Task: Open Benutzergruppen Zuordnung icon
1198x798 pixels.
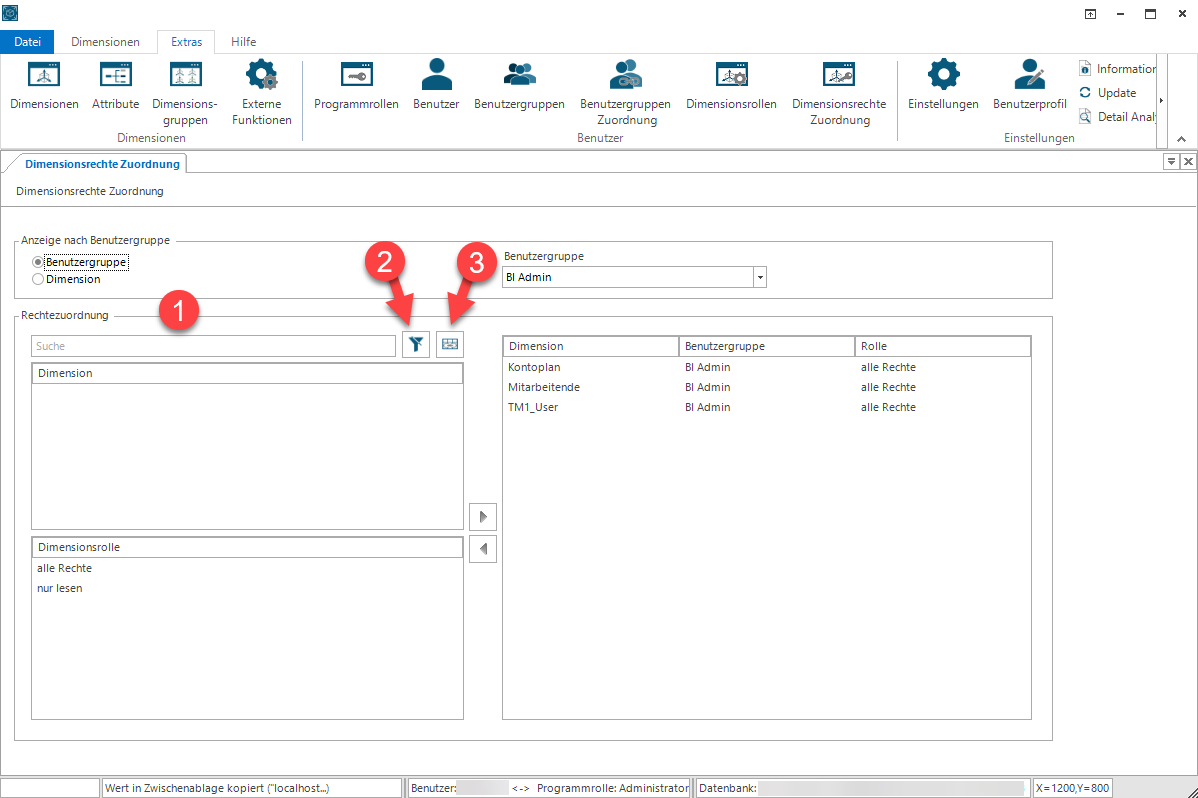Action: coord(626,75)
